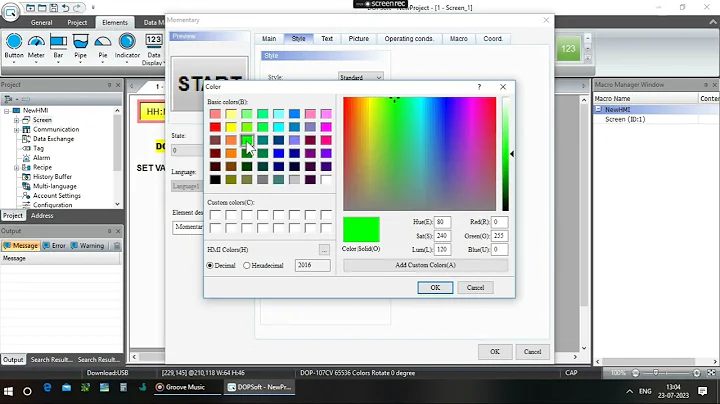Viewport: 720px width, 404px height.
Task: Click DOPSoft application logo icon
Action: (11, 12)
